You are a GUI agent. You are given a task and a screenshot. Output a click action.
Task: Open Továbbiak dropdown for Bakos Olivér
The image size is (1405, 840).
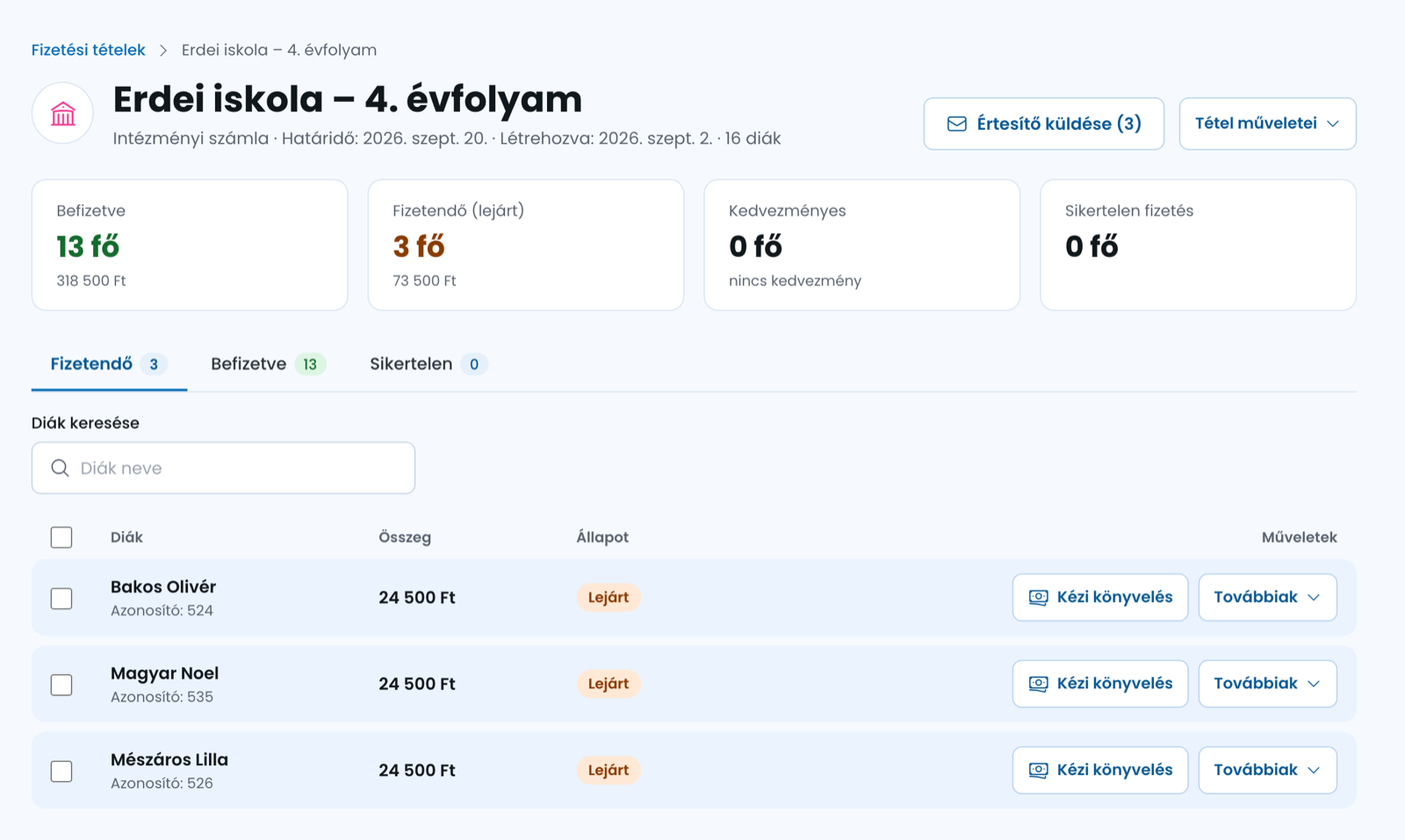click(x=1267, y=598)
